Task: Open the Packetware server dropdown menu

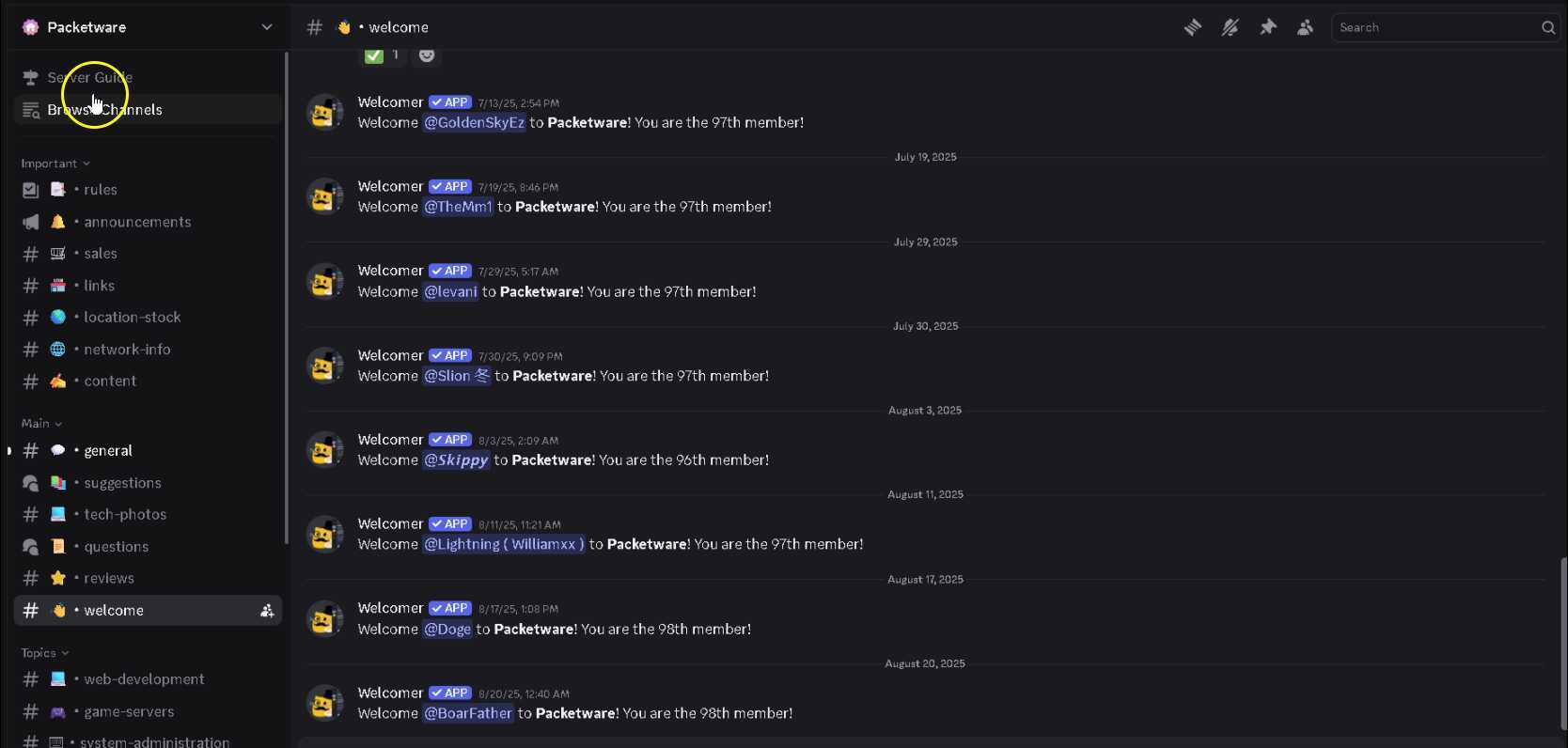Action: [x=267, y=27]
